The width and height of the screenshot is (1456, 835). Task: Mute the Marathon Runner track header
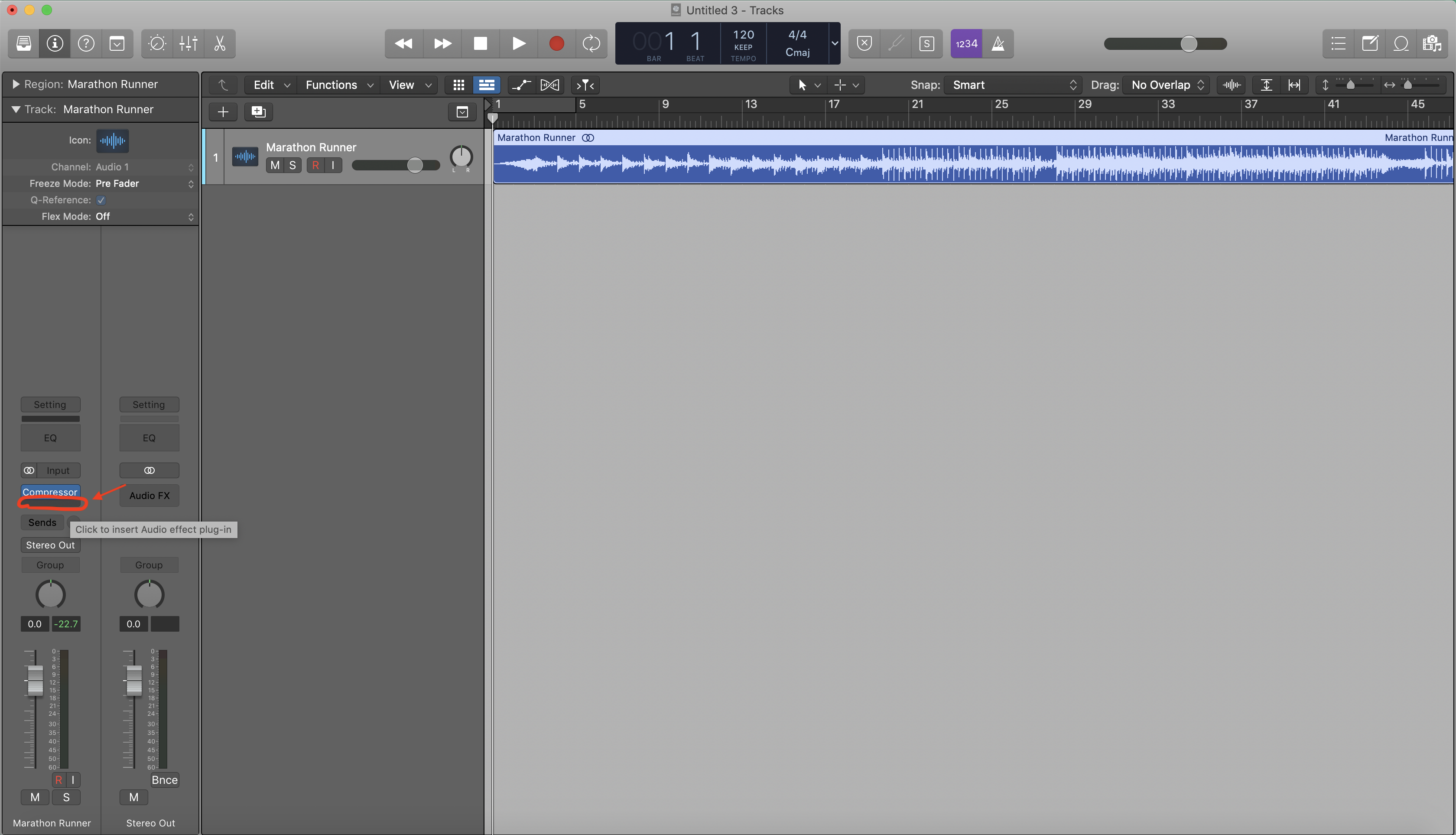point(275,165)
